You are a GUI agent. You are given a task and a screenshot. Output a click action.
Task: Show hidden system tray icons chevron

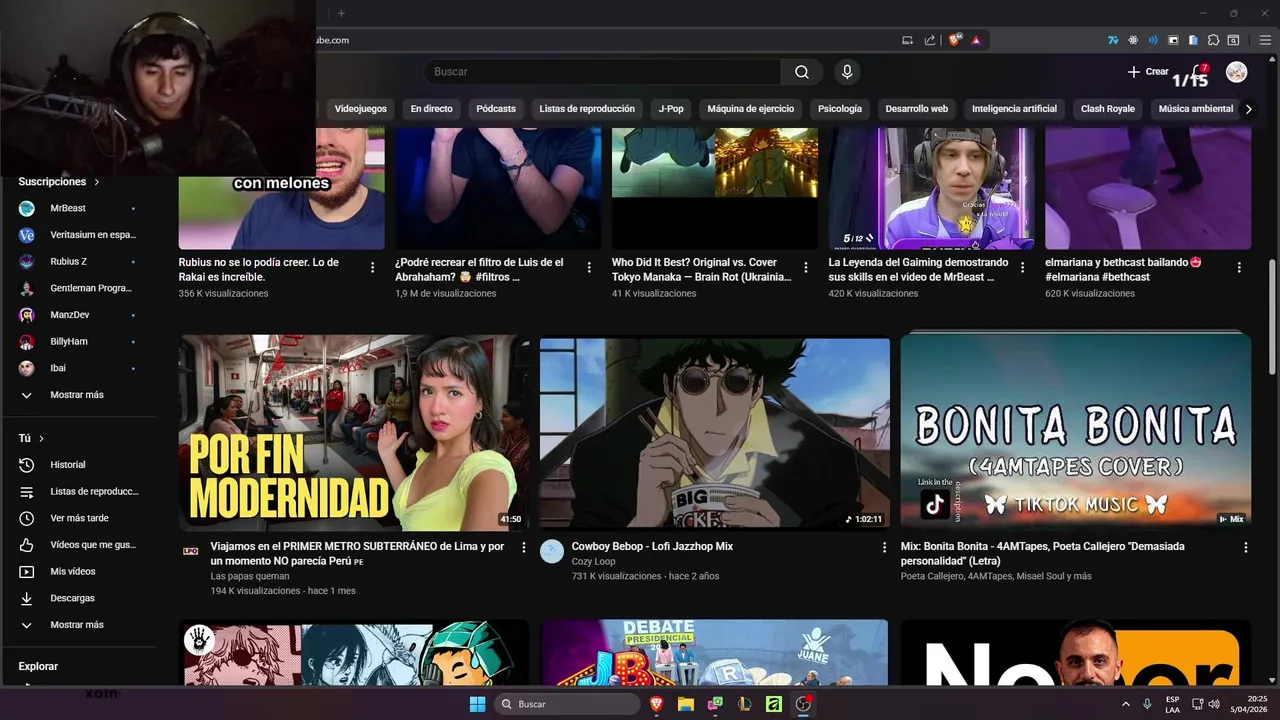coord(1126,704)
